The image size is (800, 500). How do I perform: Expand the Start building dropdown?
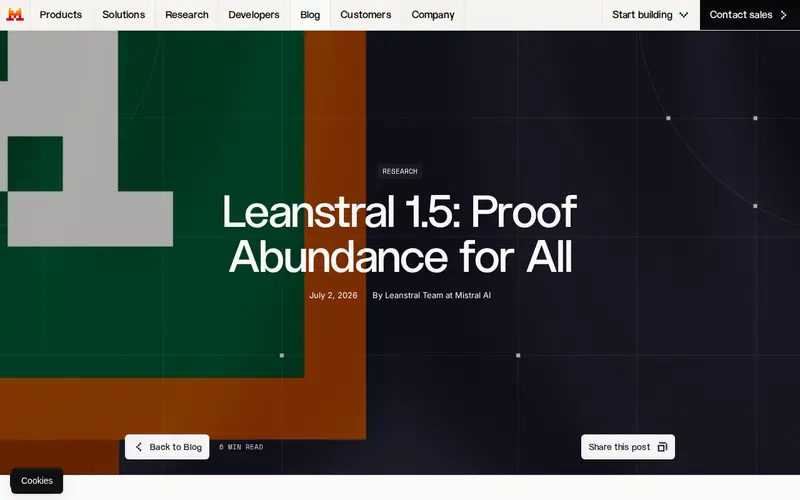click(650, 15)
